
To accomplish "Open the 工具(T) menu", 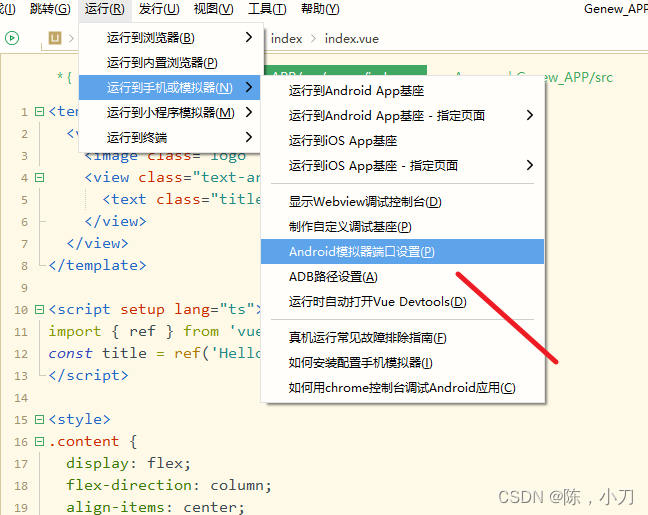I will [x=267, y=8].
